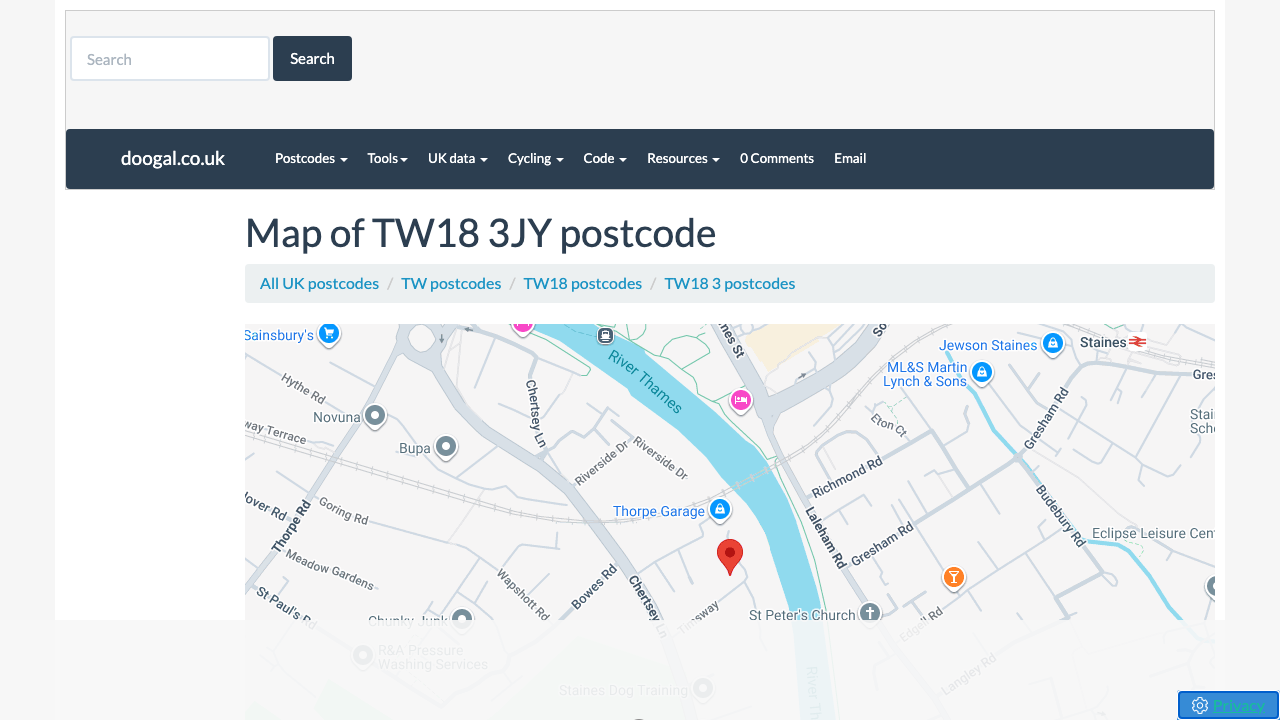Open the settings gear next to Privacy
This screenshot has height=720, width=1280.
[1199, 705]
